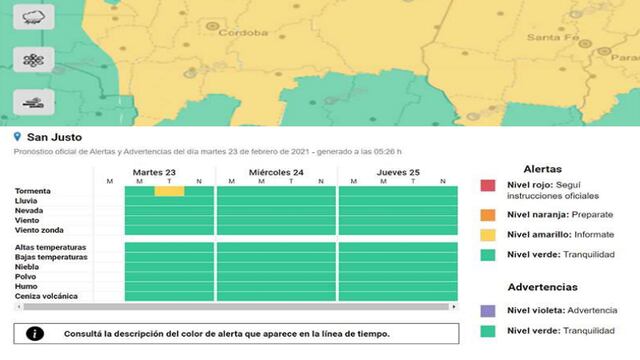The width and height of the screenshot is (640, 360).
Task: Click the Santa Fe city marker on the map
Action: tap(585, 44)
